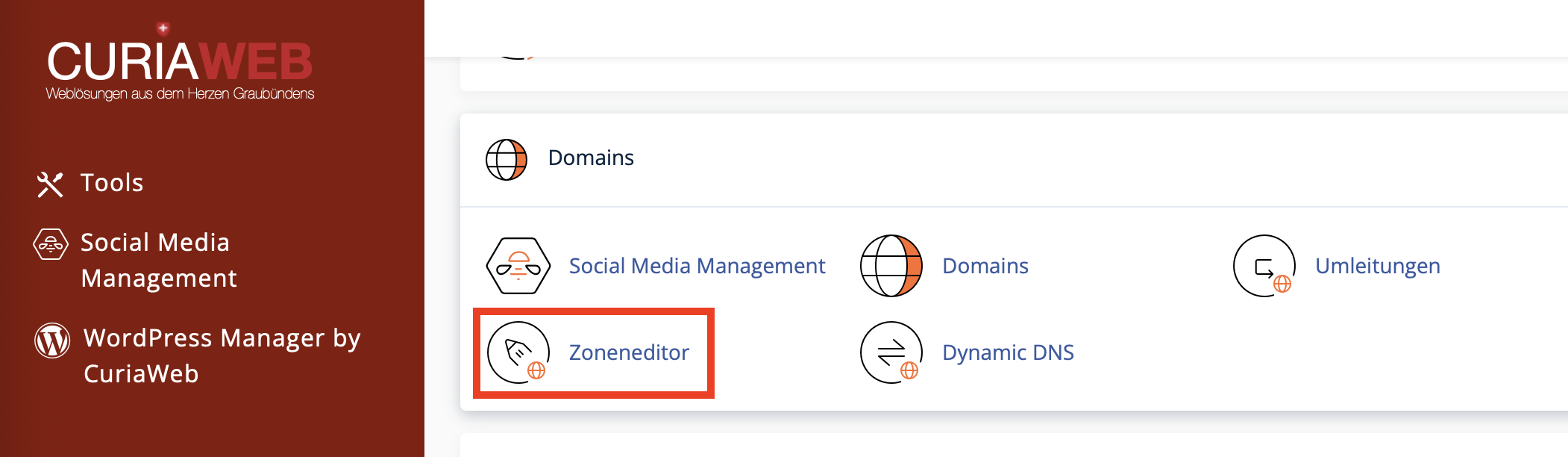Open WordPress Manager by CuriaWeb in sidebar
The height and width of the screenshot is (457, 1568).
pos(222,355)
